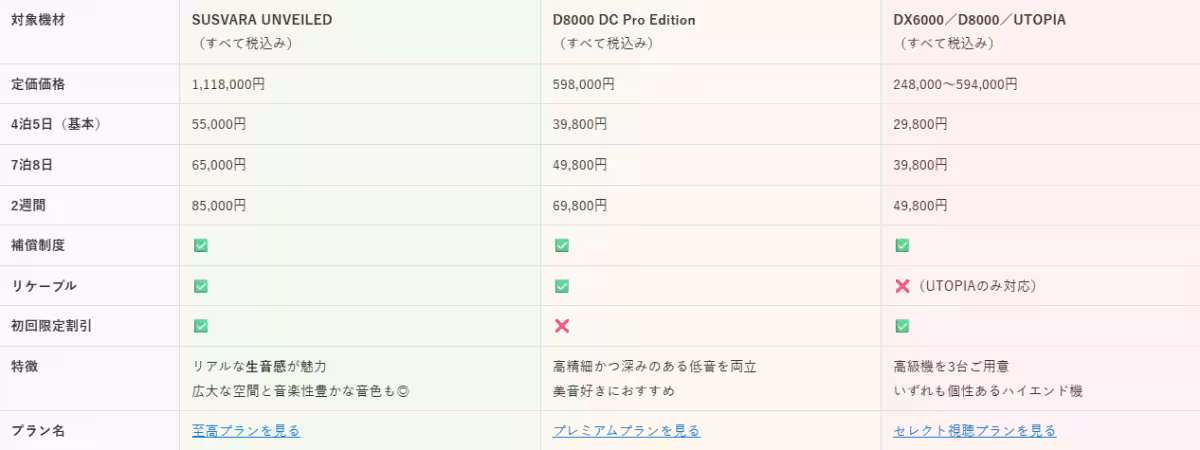Select the SUSVARA UNVEILED column header
This screenshot has width=1200, height=450.
coord(262,20)
